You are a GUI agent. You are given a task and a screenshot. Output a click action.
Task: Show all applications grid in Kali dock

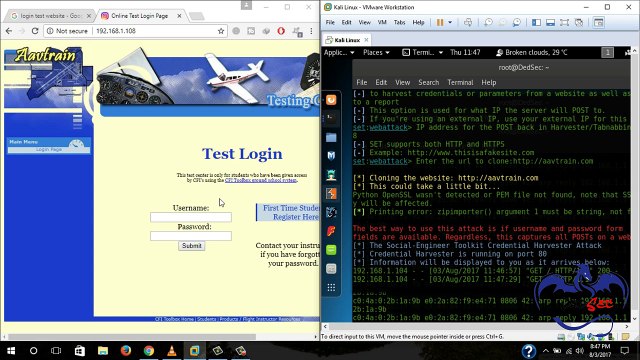331,288
